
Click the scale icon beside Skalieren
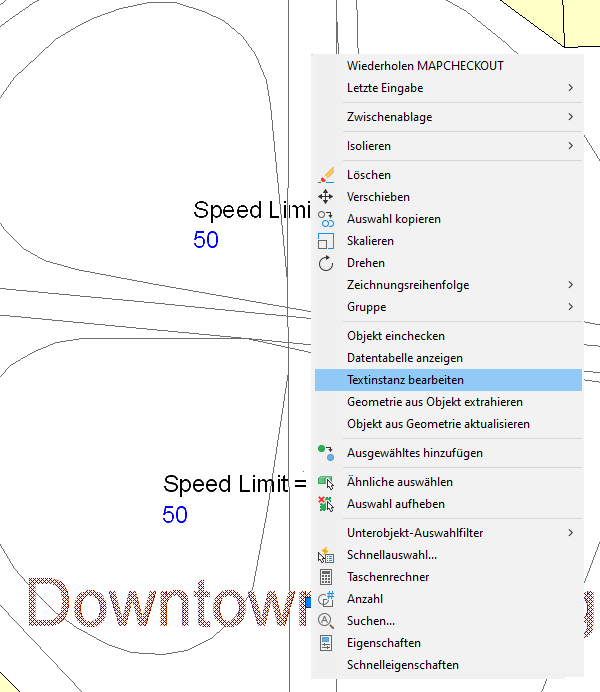(x=326, y=241)
